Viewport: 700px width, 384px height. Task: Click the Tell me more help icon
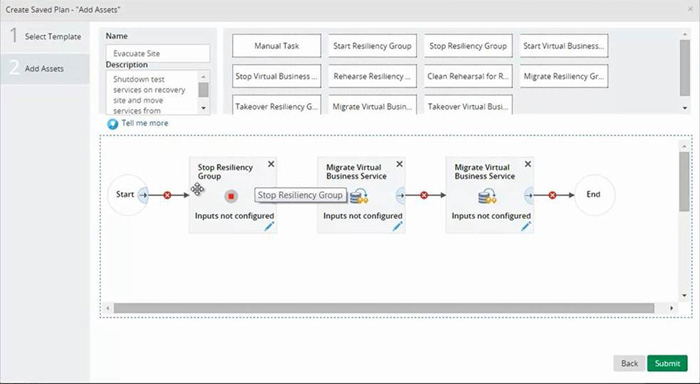tap(112, 124)
